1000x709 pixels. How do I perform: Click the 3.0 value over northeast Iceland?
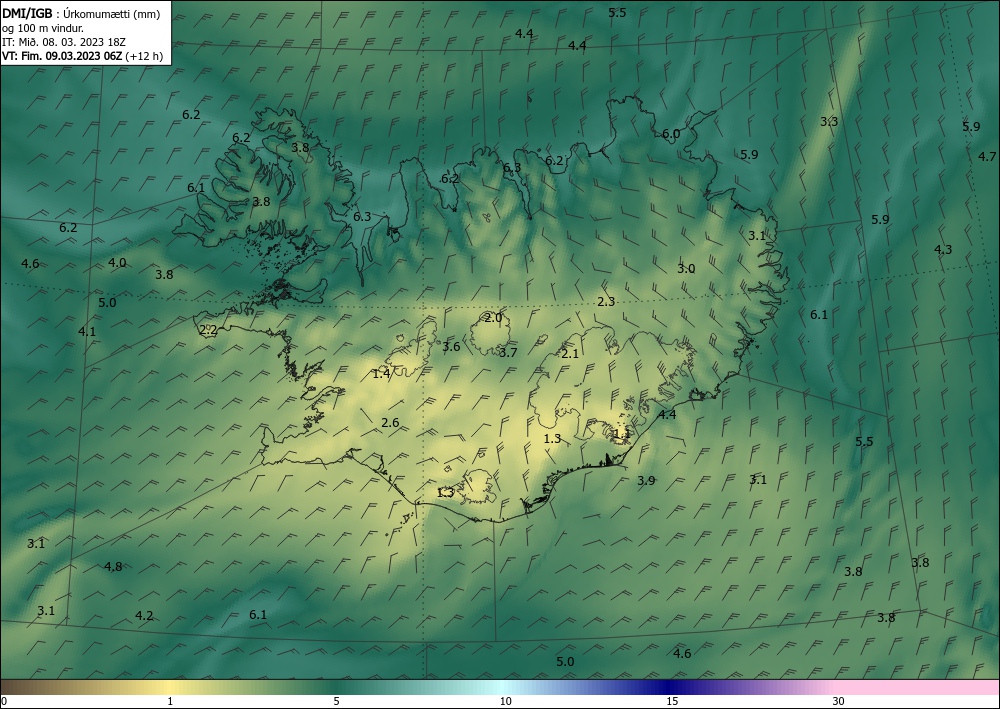[686, 268]
